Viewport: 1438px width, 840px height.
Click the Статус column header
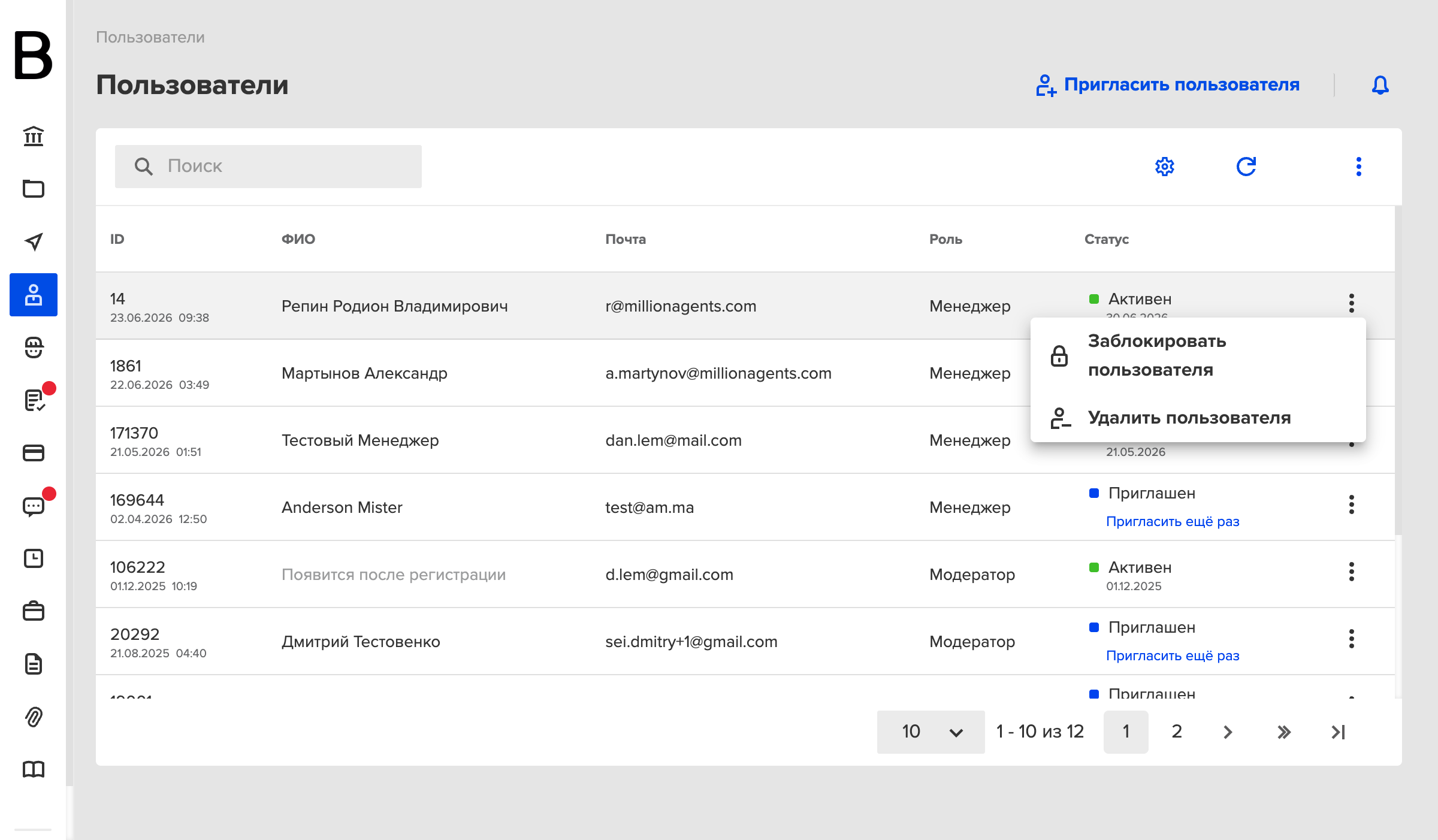[1107, 239]
